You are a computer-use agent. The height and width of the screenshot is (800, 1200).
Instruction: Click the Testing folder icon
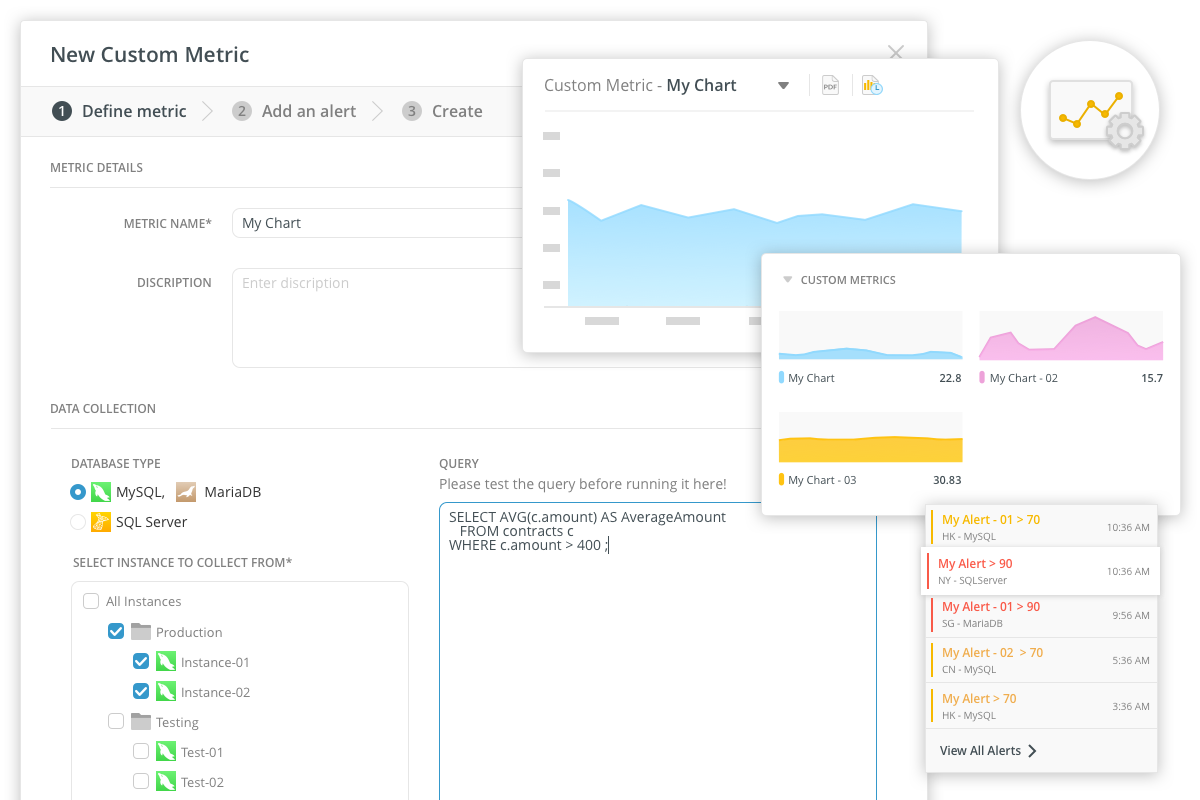pyautogui.click(x=141, y=722)
